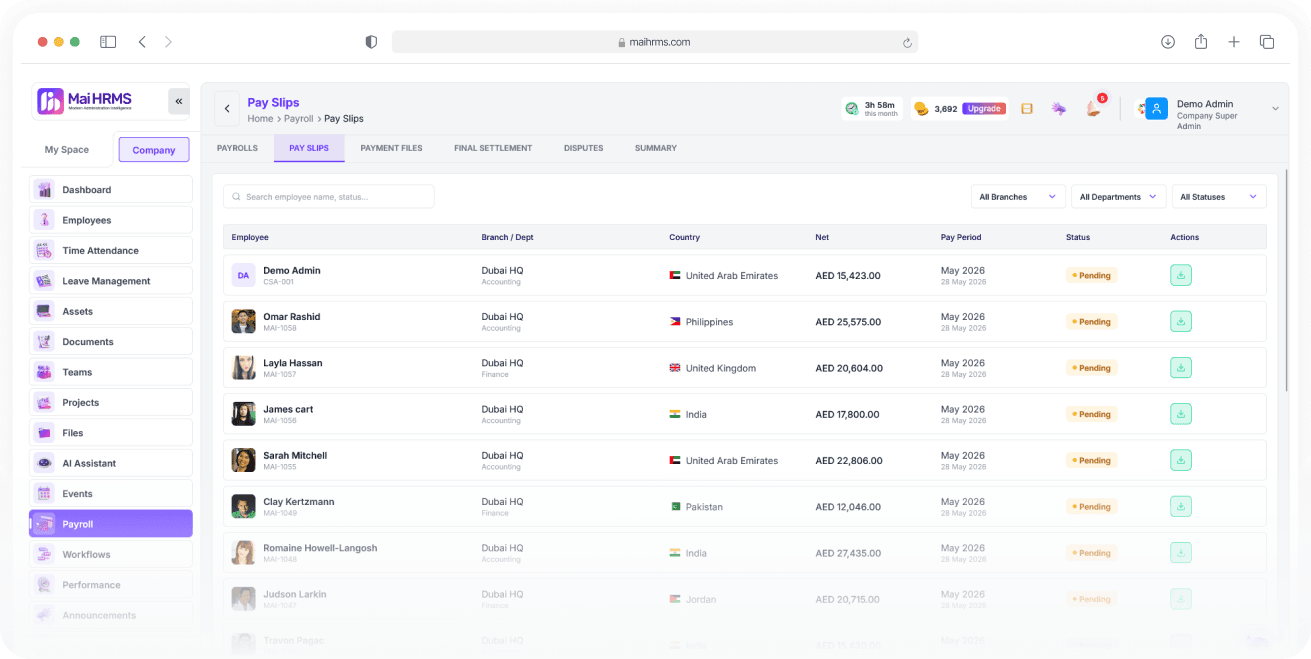Click the coins balance 3,692
The height and width of the screenshot is (659, 1311).
click(936, 108)
